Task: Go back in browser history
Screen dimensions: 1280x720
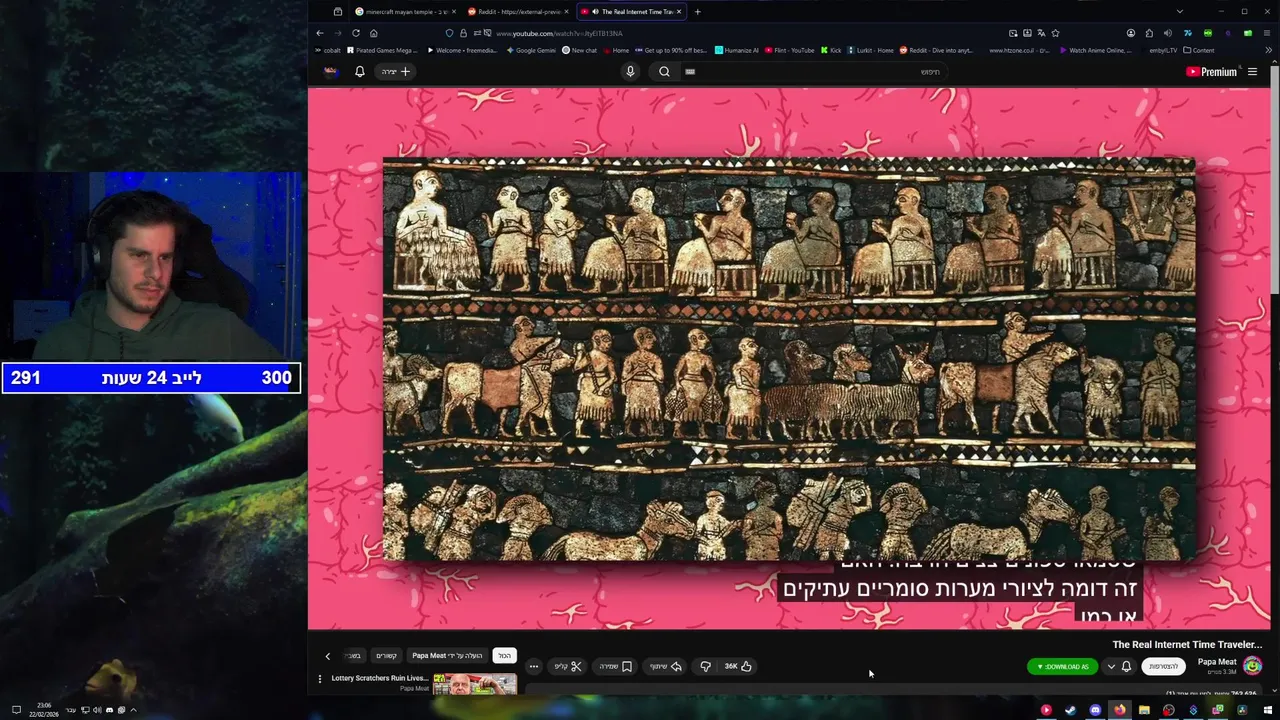Action: 320,33
